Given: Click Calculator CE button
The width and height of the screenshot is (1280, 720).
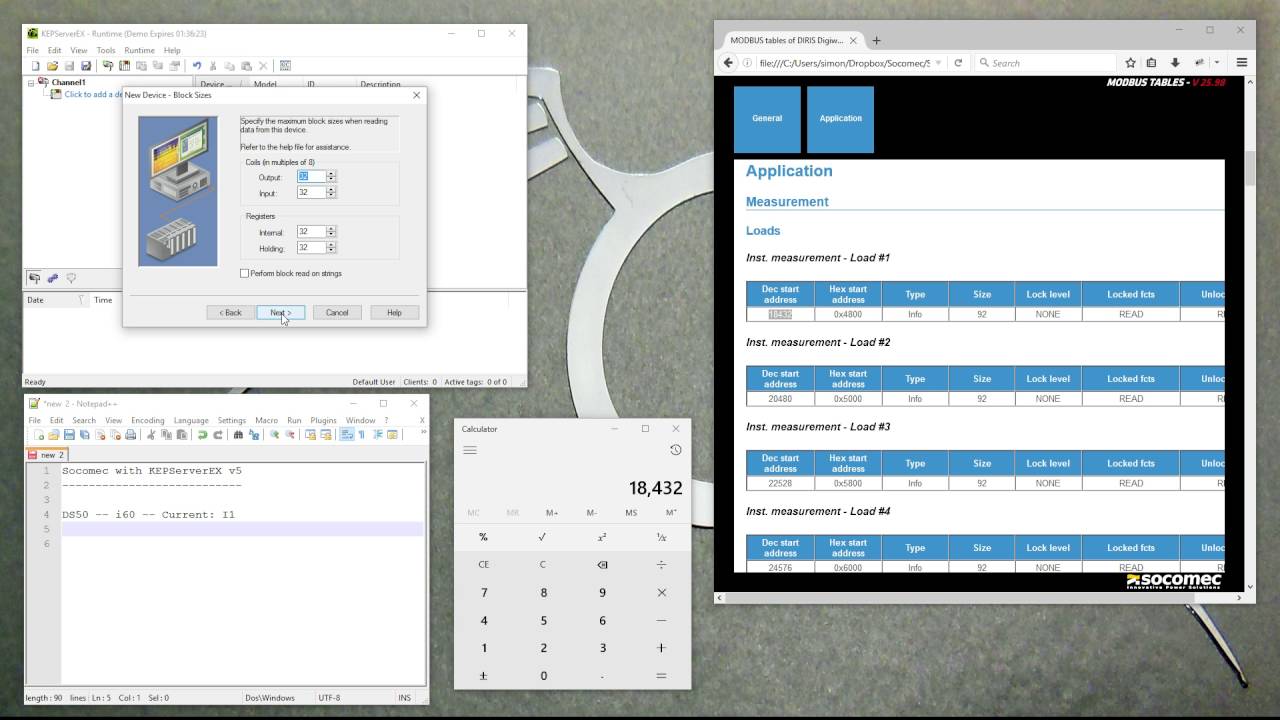Looking at the screenshot, I should click(x=484, y=564).
